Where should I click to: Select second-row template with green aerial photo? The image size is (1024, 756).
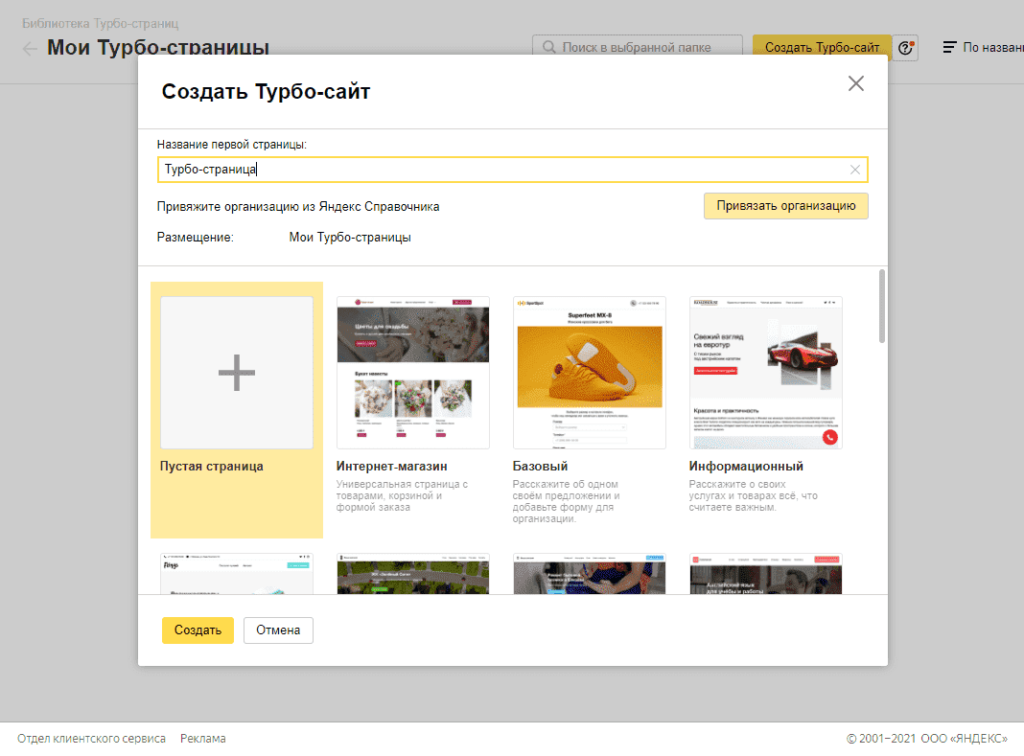(413, 574)
